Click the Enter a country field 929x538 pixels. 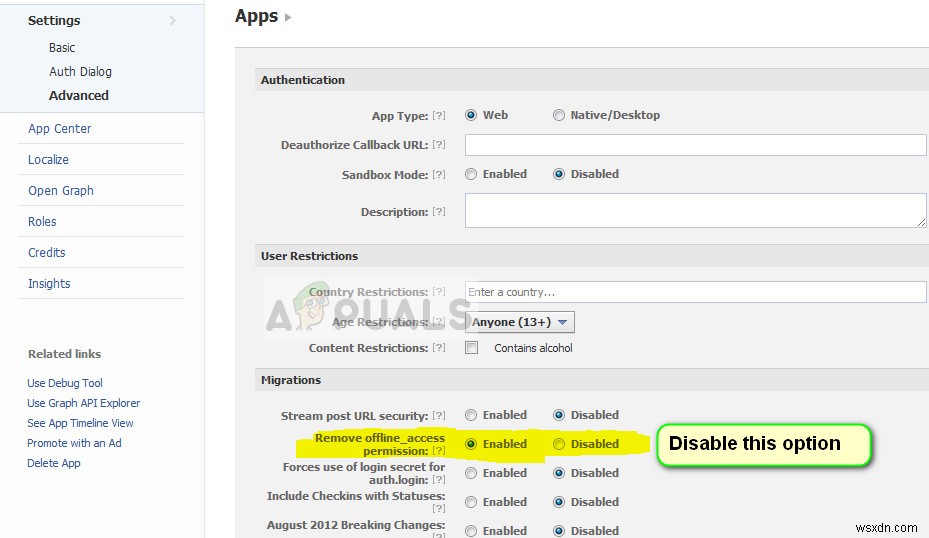696,292
